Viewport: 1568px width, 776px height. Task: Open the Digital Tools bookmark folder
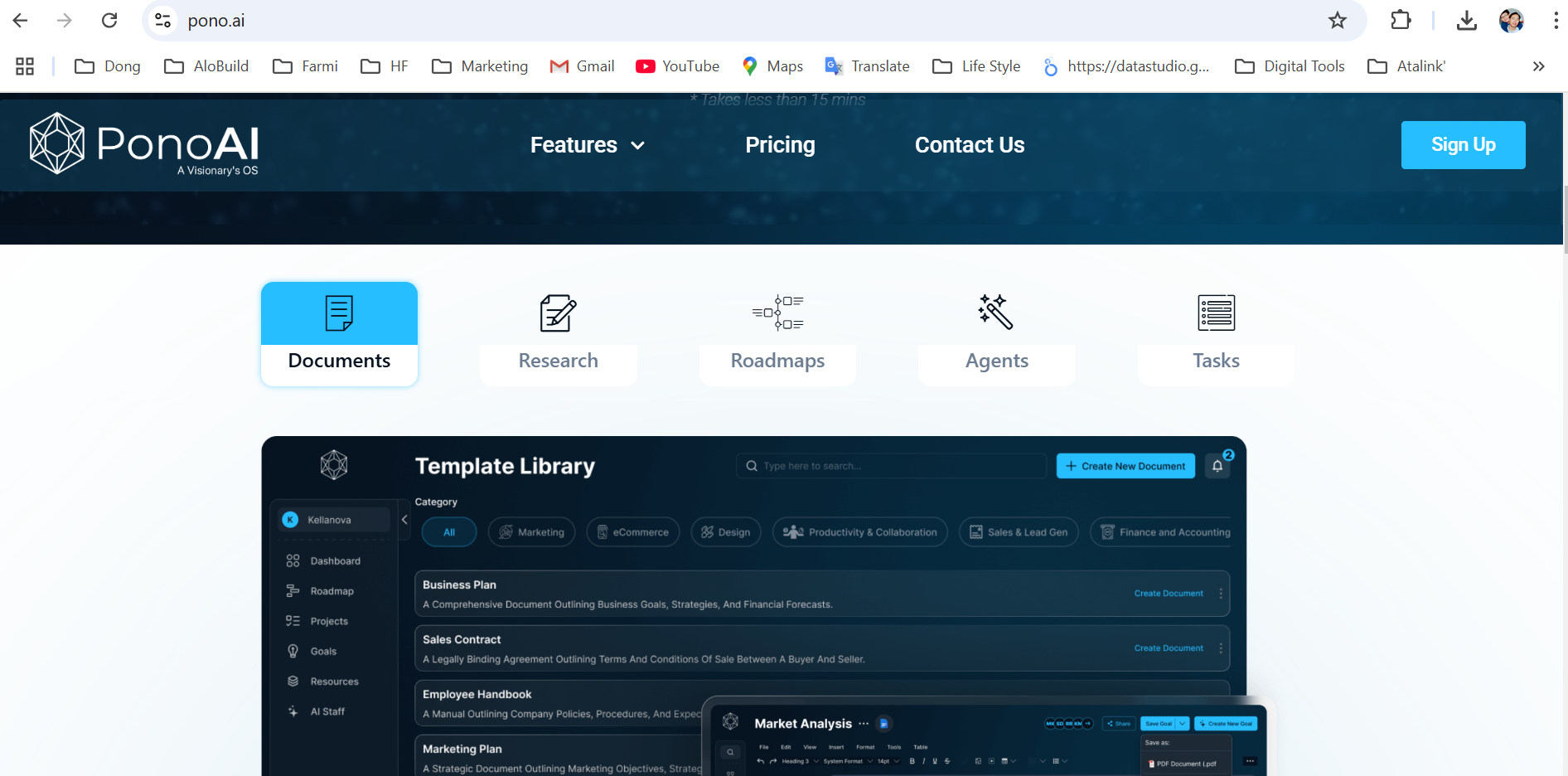1290,66
